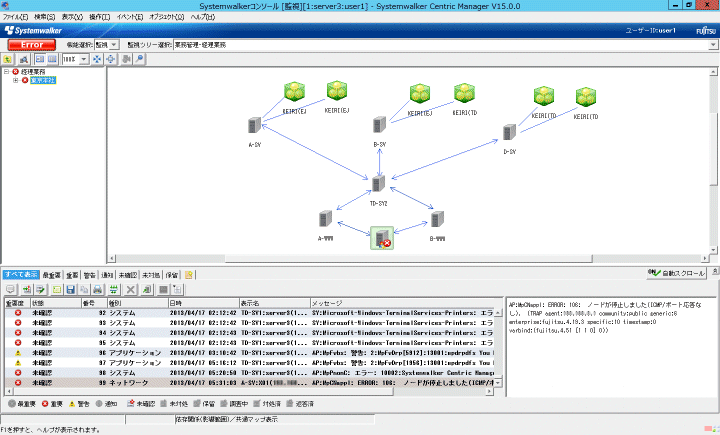
Task: Sort events by 表示名 column header
Action: (275, 303)
